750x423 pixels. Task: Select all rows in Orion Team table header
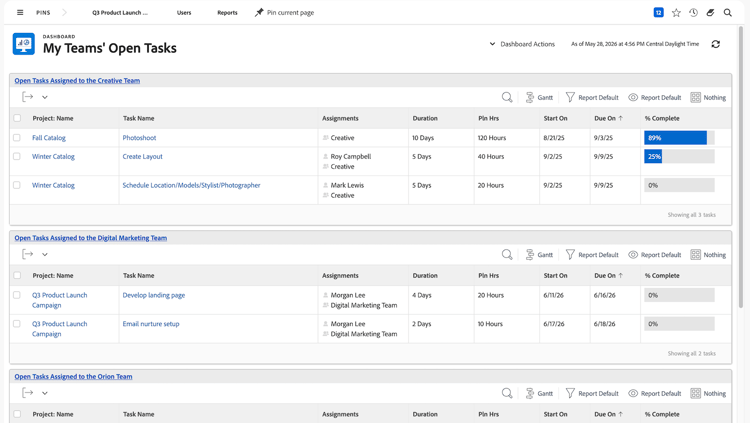pyautogui.click(x=17, y=414)
